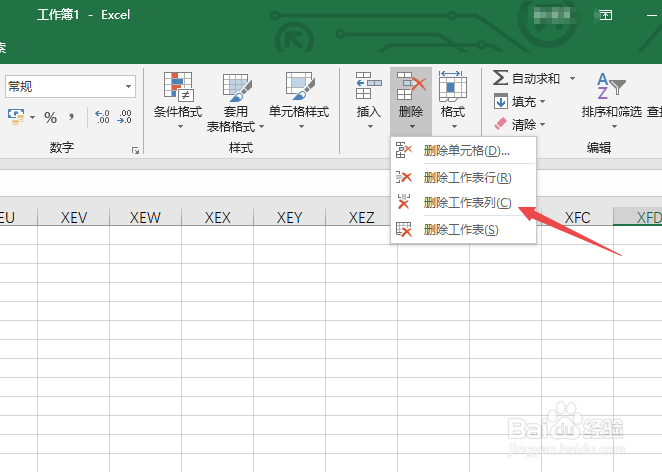The image size is (662, 472).
Task: Click the AutoSum (自动求和) sigma icon
Action: click(500, 78)
